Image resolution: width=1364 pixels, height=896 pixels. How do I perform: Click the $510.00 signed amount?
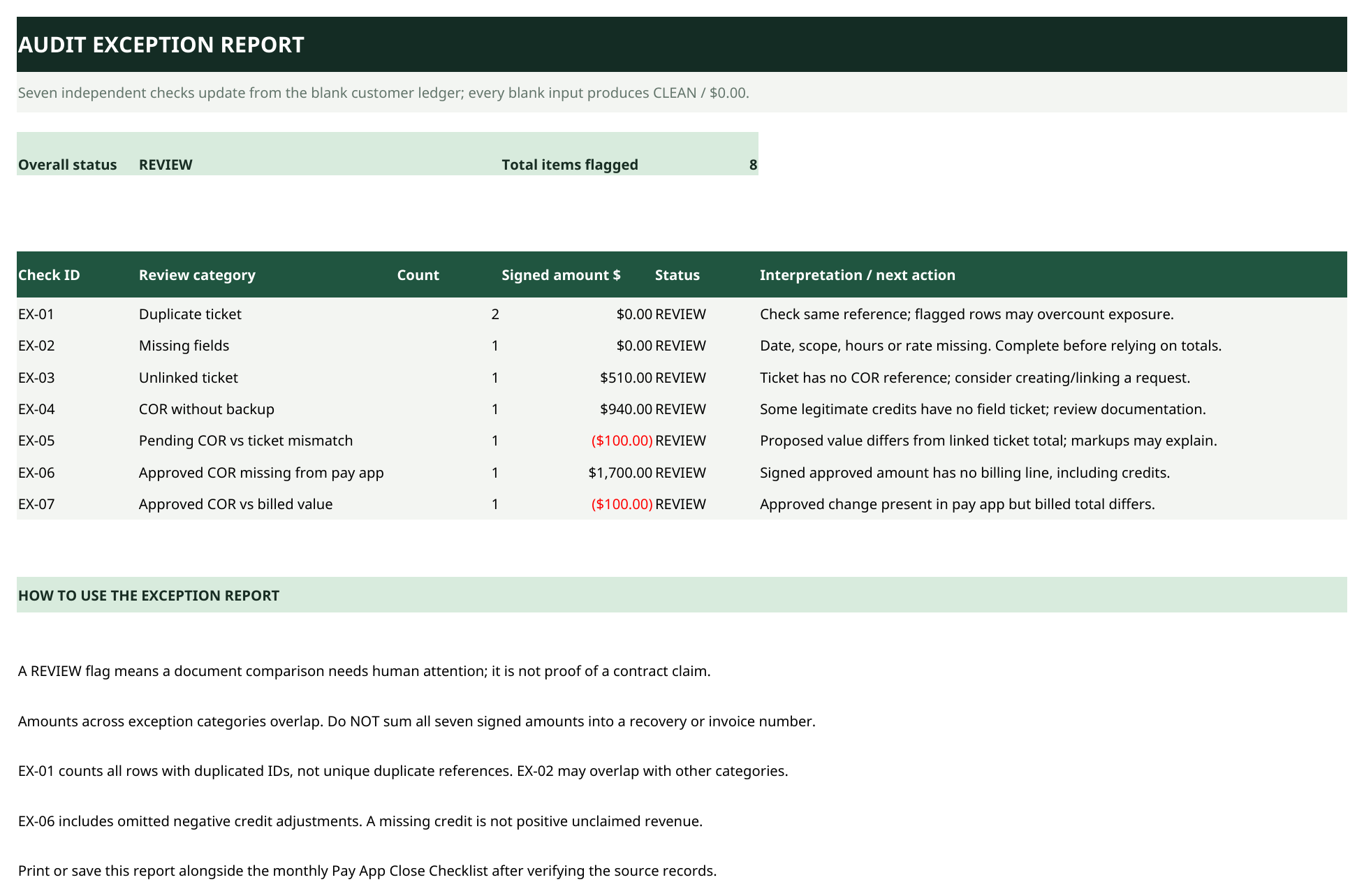tap(626, 378)
